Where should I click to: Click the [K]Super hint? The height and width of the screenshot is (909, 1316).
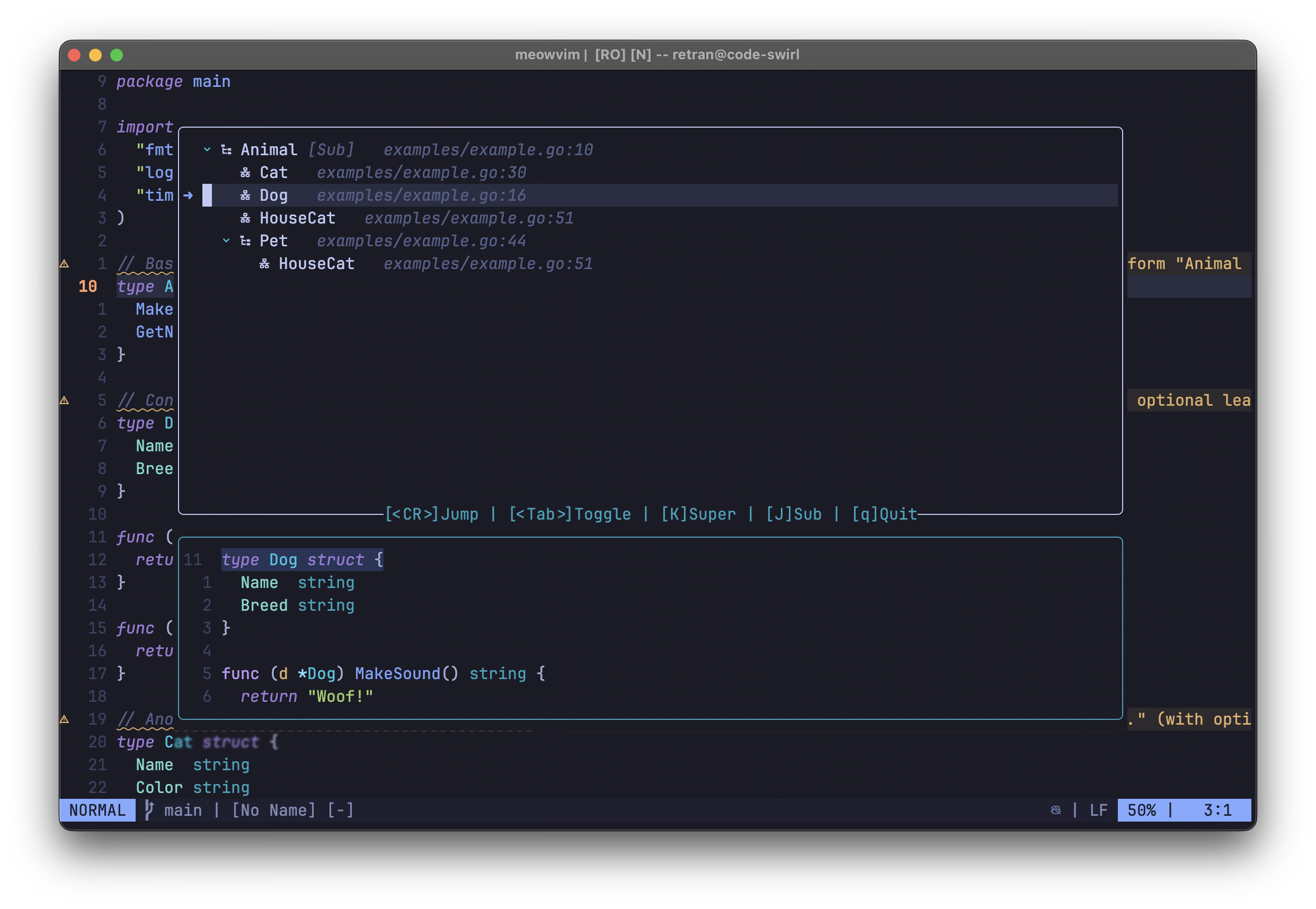tap(698, 514)
